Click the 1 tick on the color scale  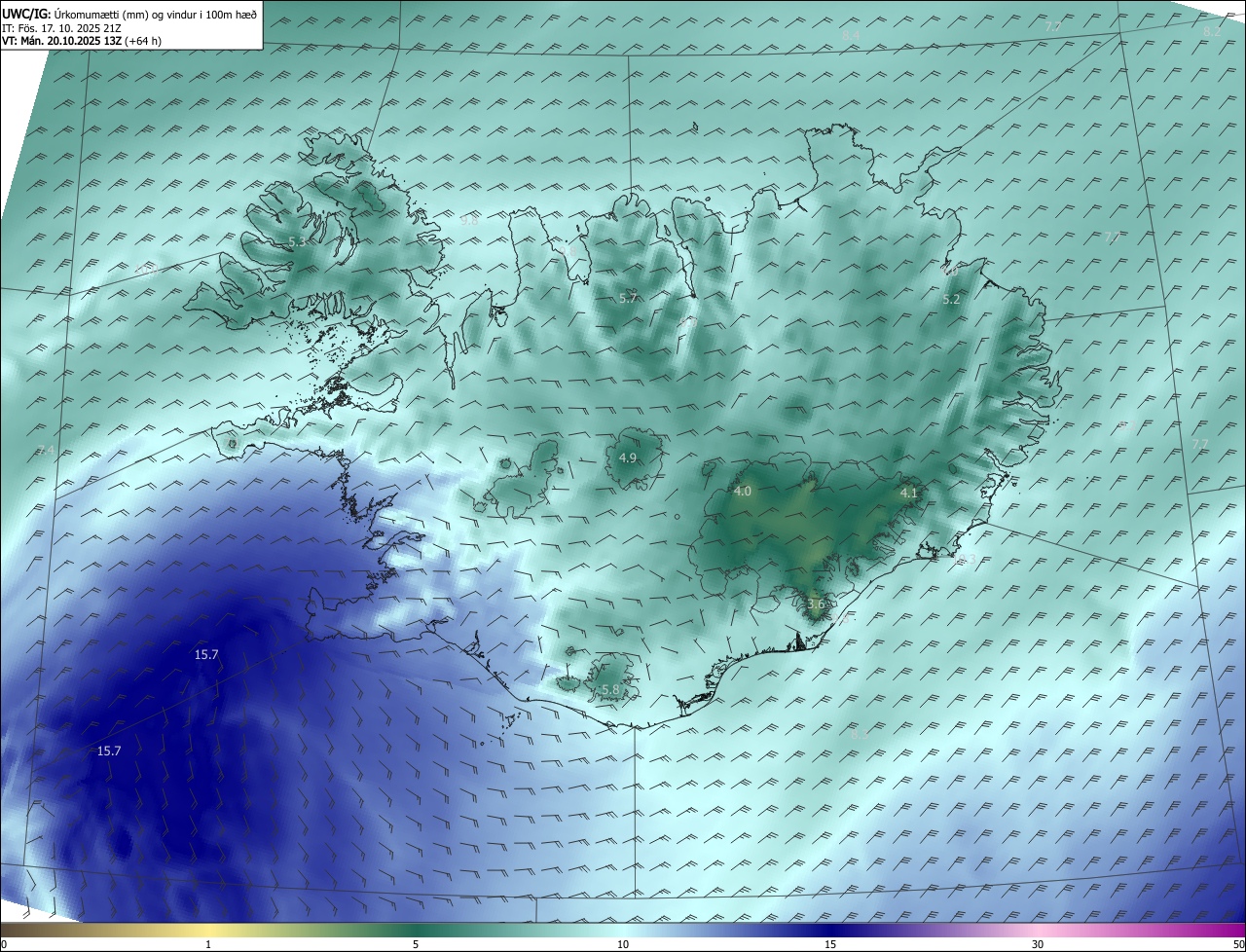(208, 944)
